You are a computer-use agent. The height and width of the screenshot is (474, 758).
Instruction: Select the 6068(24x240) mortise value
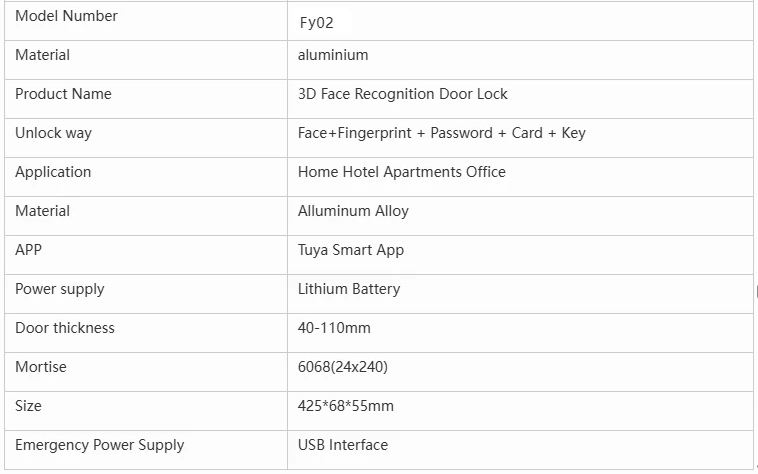point(342,367)
